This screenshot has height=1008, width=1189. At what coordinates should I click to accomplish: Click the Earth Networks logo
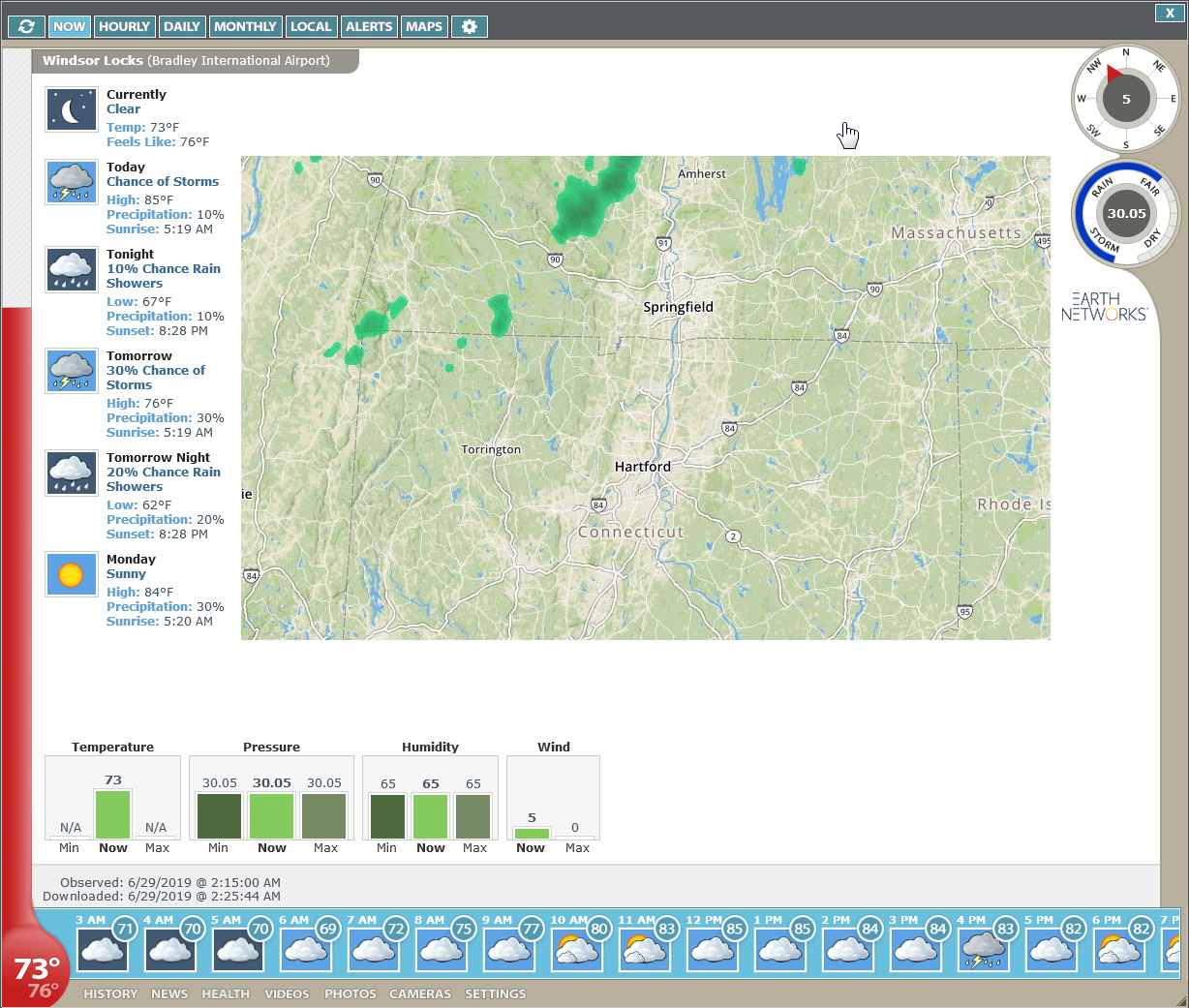[1104, 306]
